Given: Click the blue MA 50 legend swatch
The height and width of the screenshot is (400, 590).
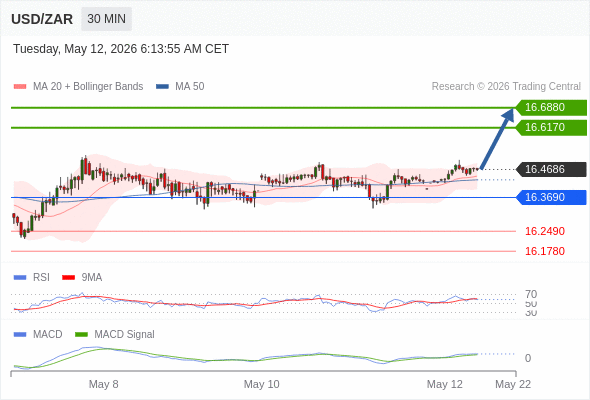Looking at the screenshot, I should click(162, 87).
